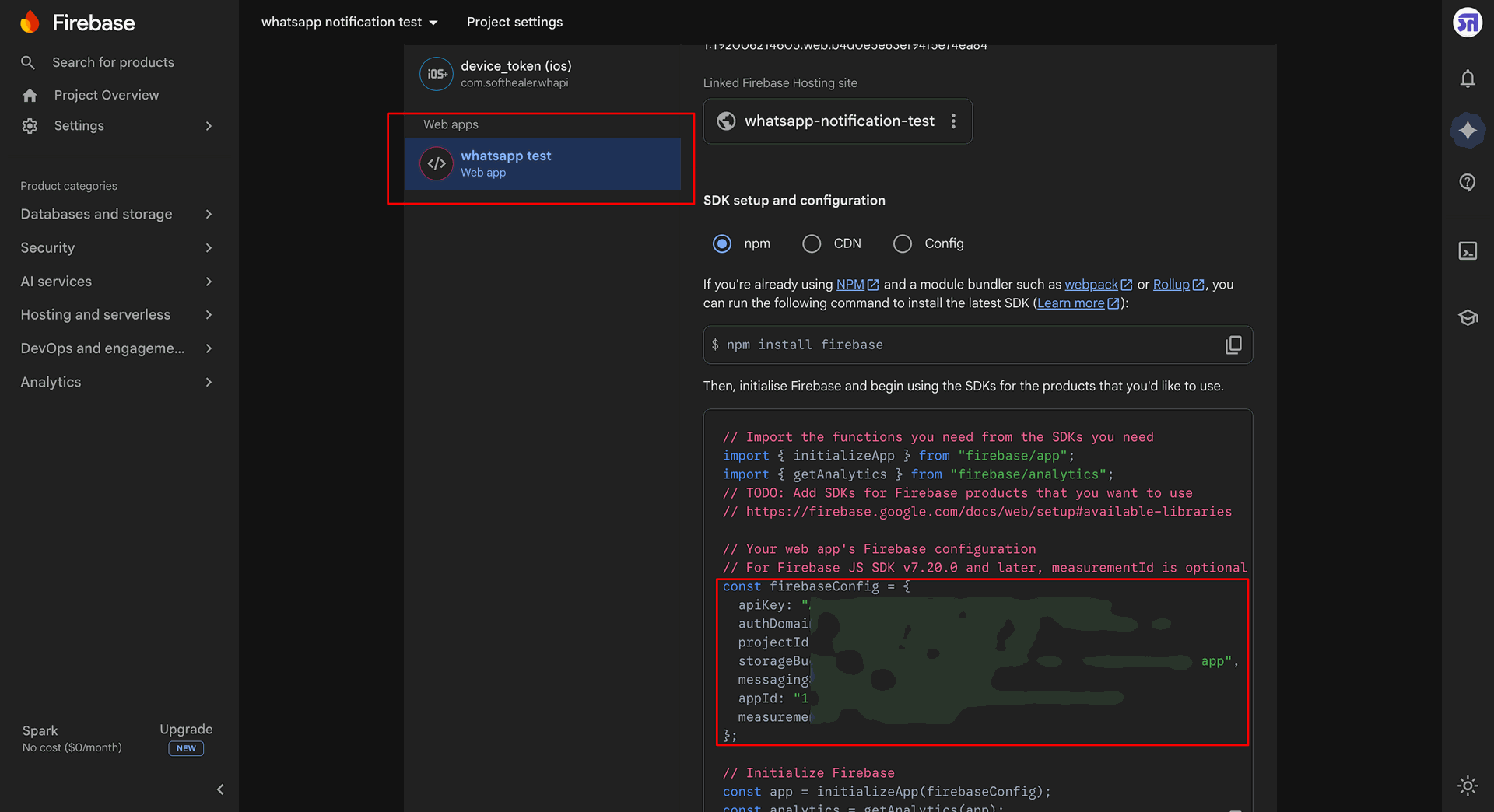
Task: Open the user account avatar
Action: pyautogui.click(x=1468, y=23)
